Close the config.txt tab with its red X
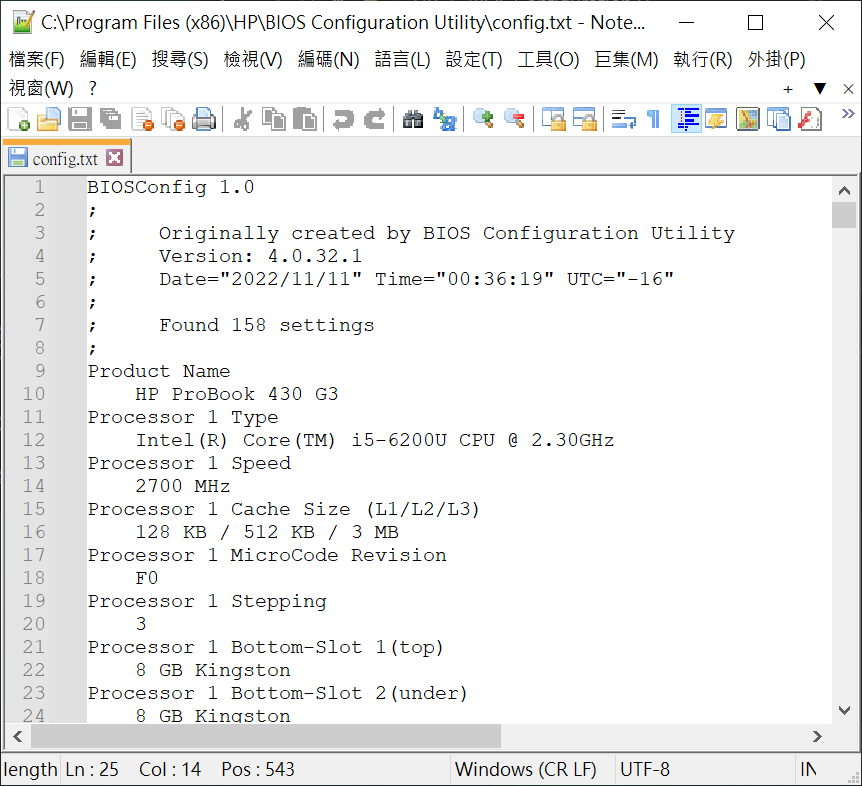 point(114,158)
